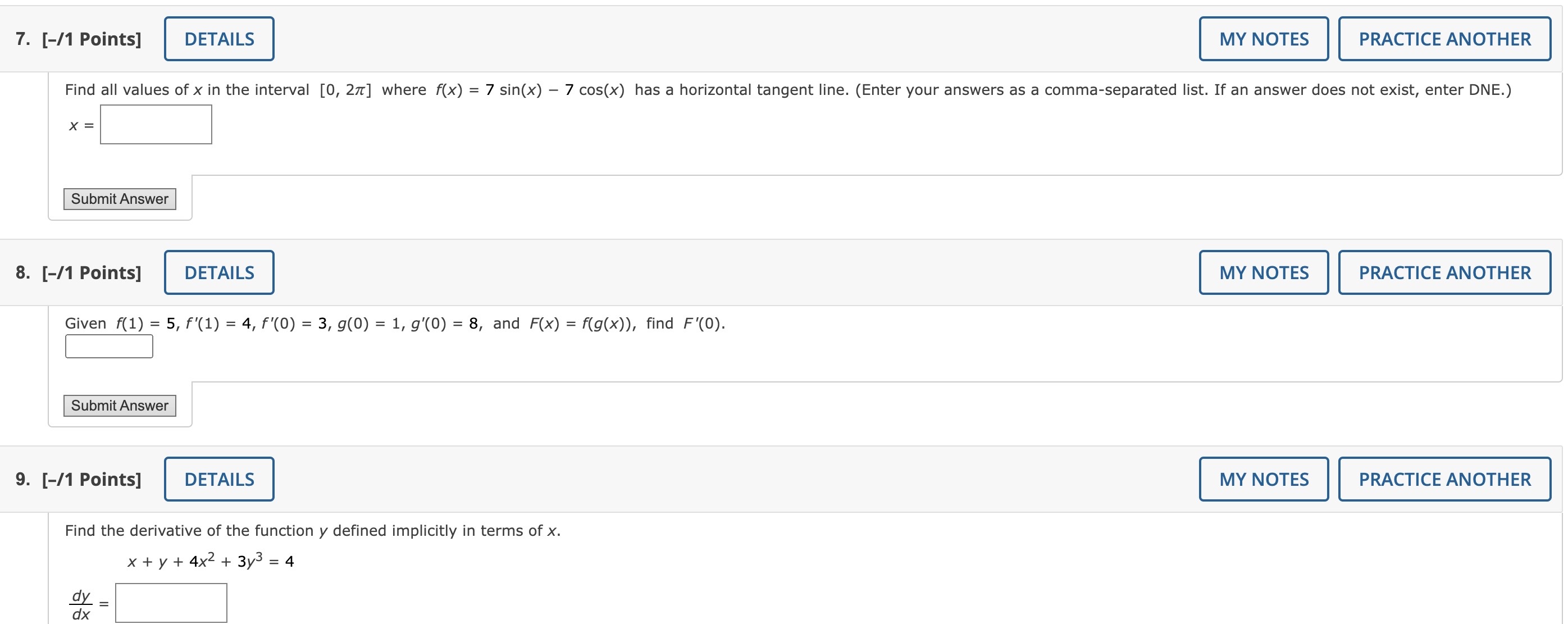The image size is (1568, 624).
Task: Click MY NOTES on problem 9
Action: click(x=1262, y=479)
